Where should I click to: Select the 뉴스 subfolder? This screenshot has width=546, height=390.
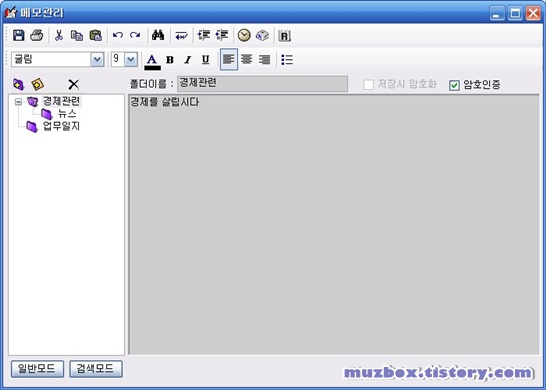pos(67,114)
